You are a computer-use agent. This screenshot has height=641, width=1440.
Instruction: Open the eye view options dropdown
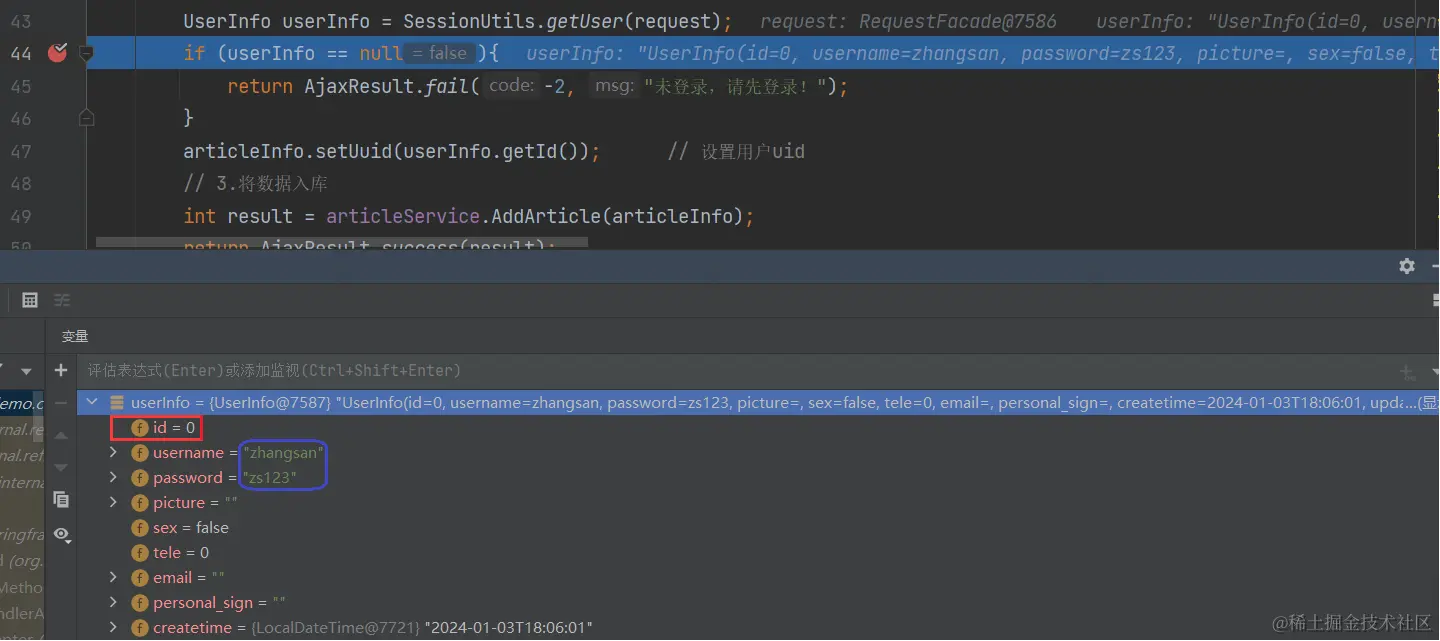pyautogui.click(x=61, y=535)
